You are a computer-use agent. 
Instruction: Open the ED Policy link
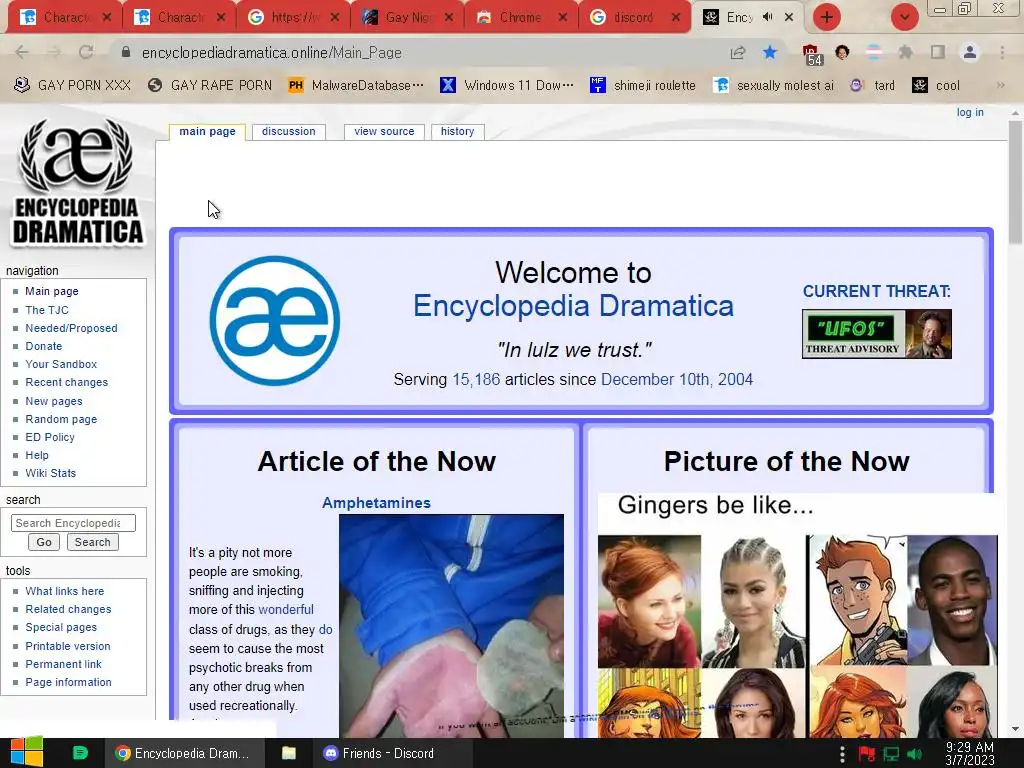(50, 437)
